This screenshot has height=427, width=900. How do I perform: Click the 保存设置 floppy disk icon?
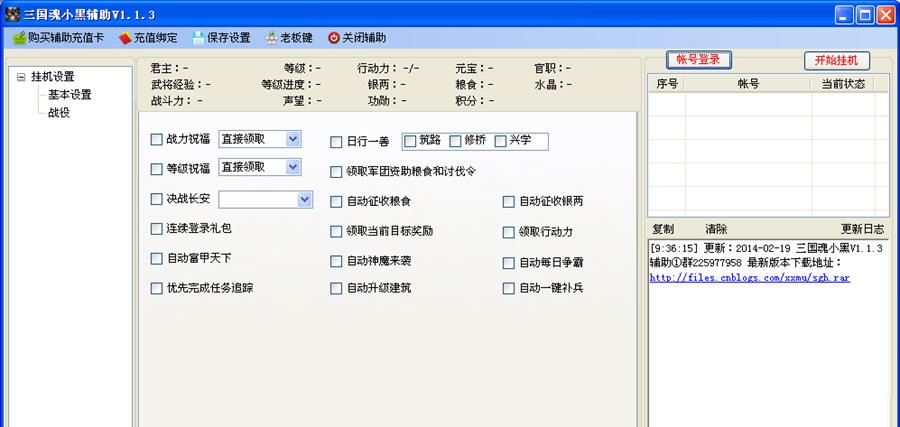198,38
